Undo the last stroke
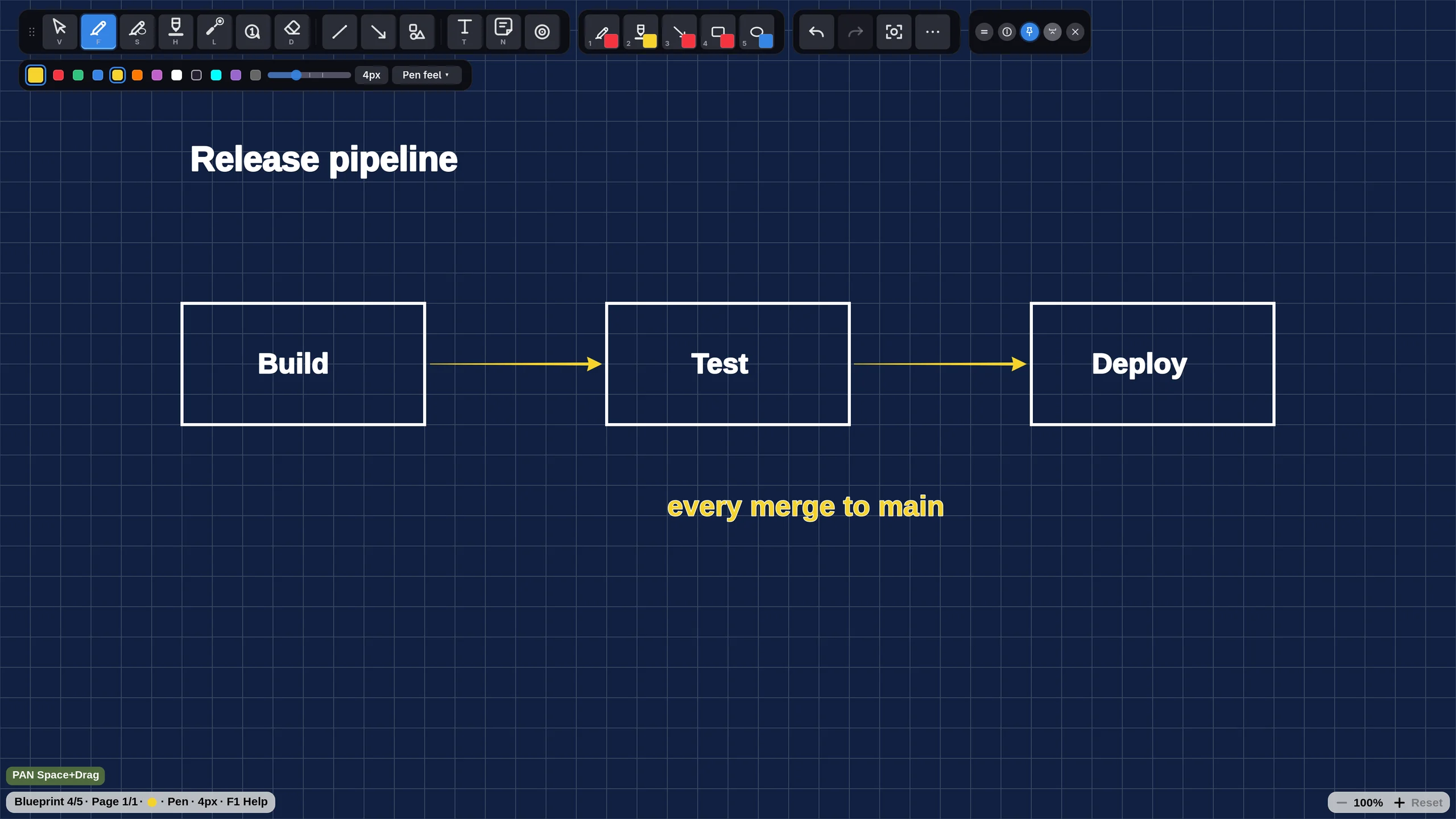The image size is (1456, 819). pyautogui.click(x=817, y=32)
